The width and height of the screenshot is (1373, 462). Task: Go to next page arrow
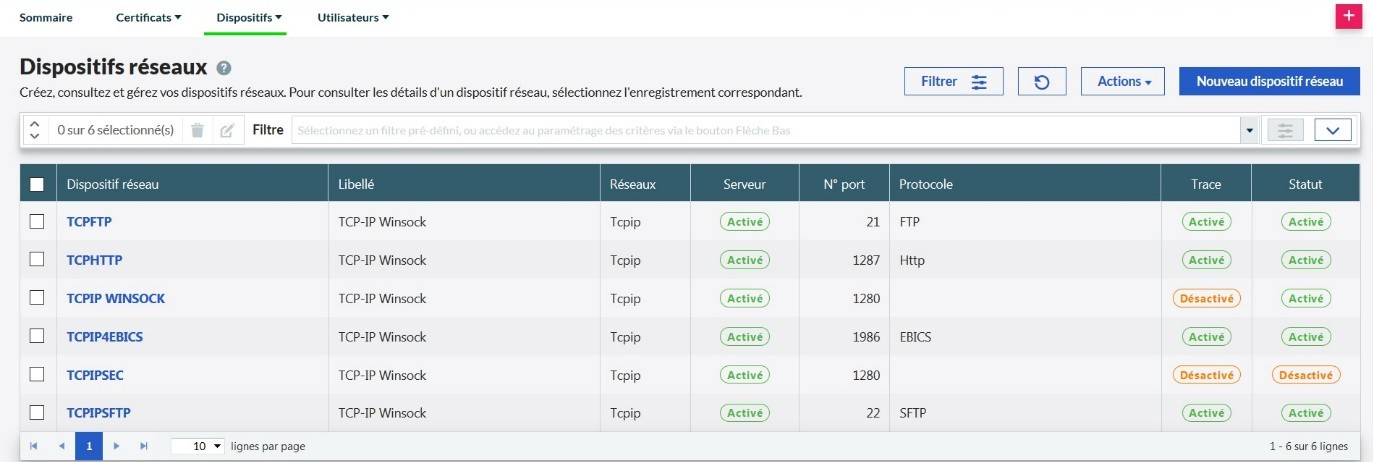117,446
